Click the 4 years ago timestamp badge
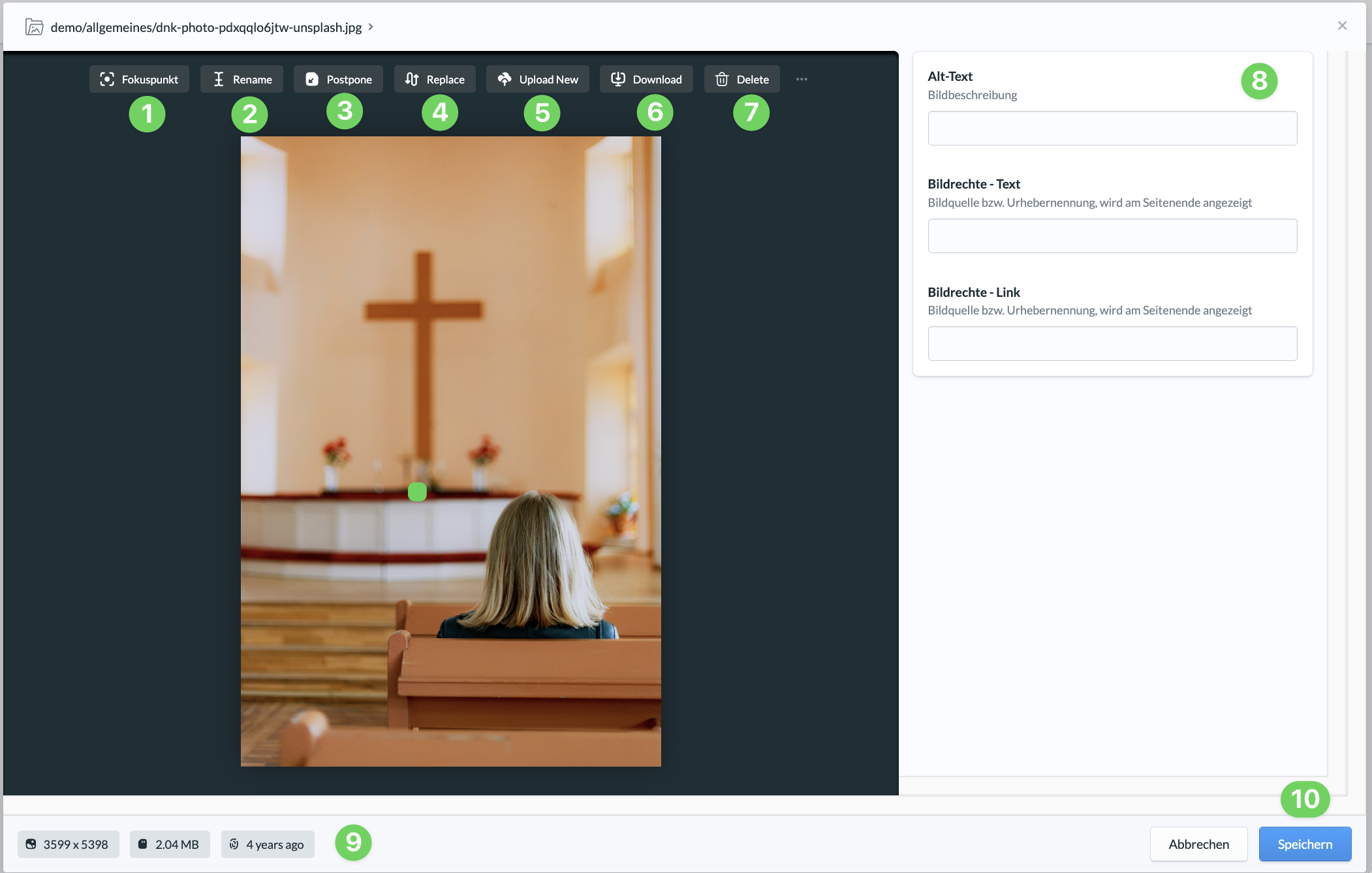The height and width of the screenshot is (873, 1372). pos(268,844)
